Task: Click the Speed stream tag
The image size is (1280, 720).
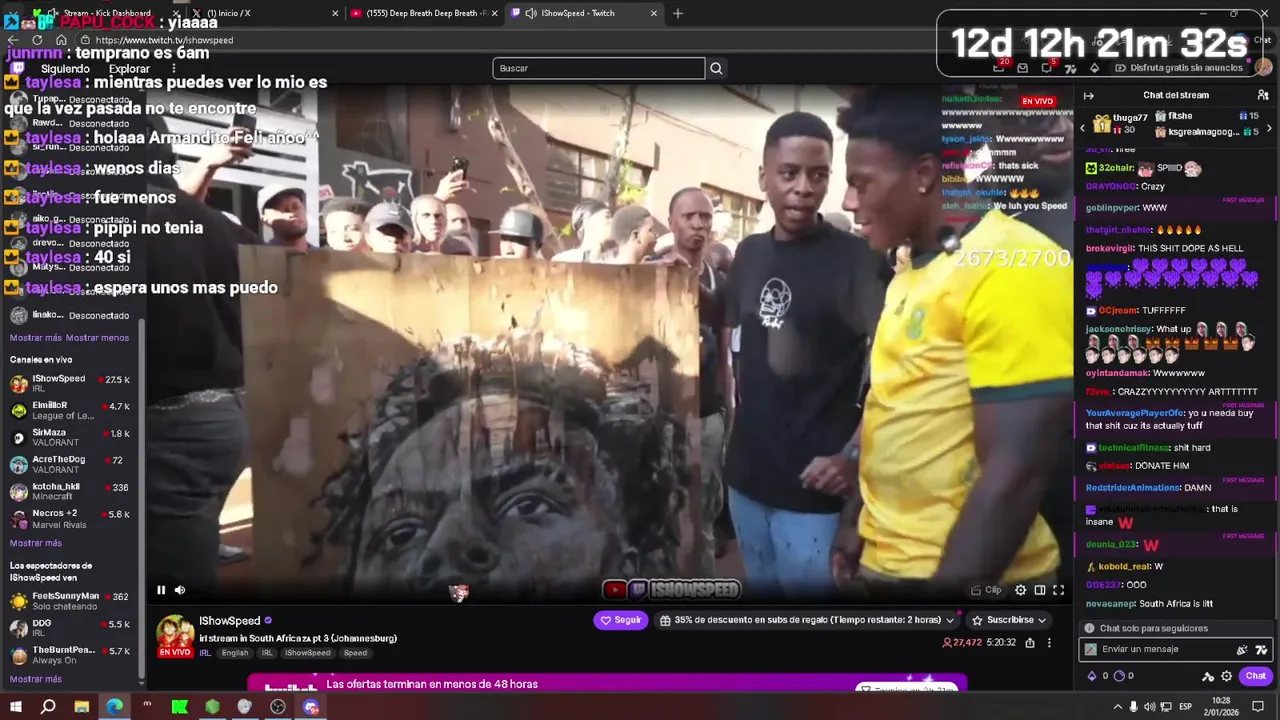Action: [355, 653]
